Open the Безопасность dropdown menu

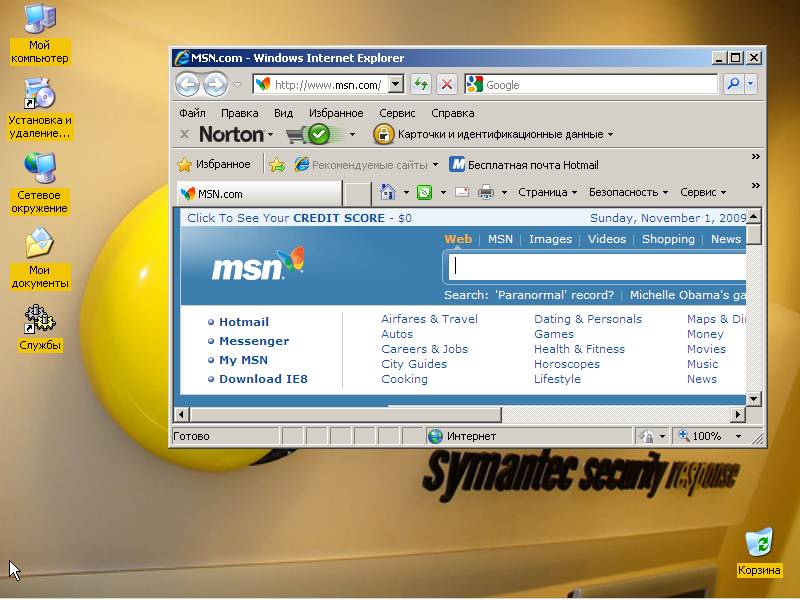tap(628, 192)
